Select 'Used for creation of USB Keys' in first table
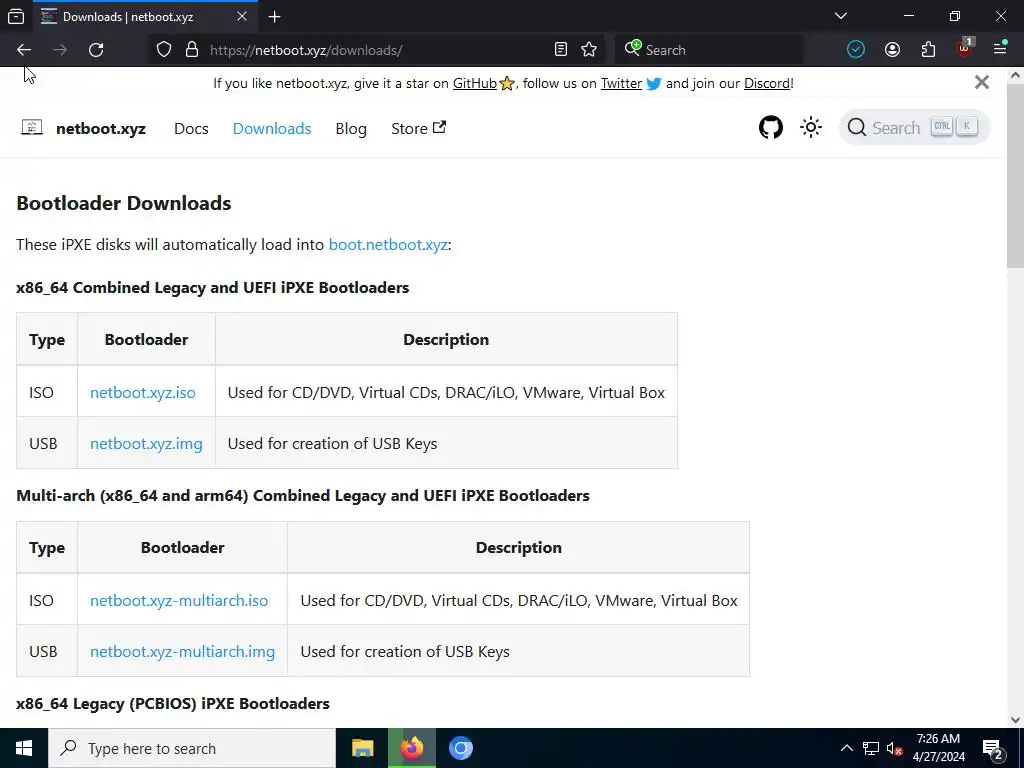This screenshot has width=1024, height=768. tap(332, 443)
